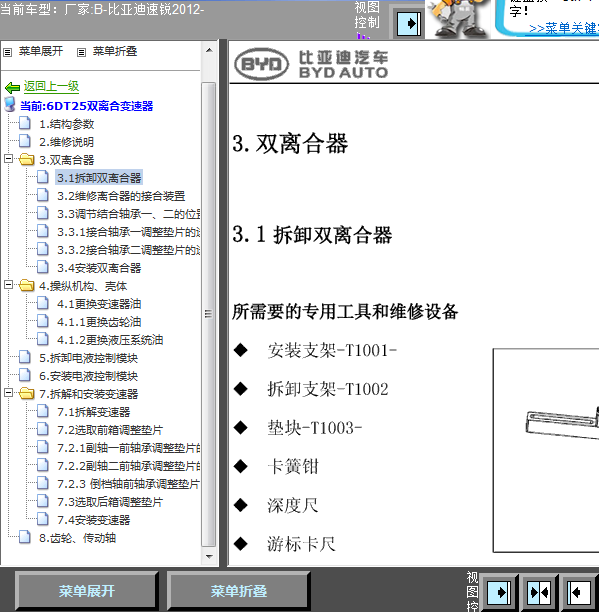Image resolution: width=599 pixels, height=612 pixels.
Task: Open the >>菜单关键字 link
Action: [x=564, y=28]
